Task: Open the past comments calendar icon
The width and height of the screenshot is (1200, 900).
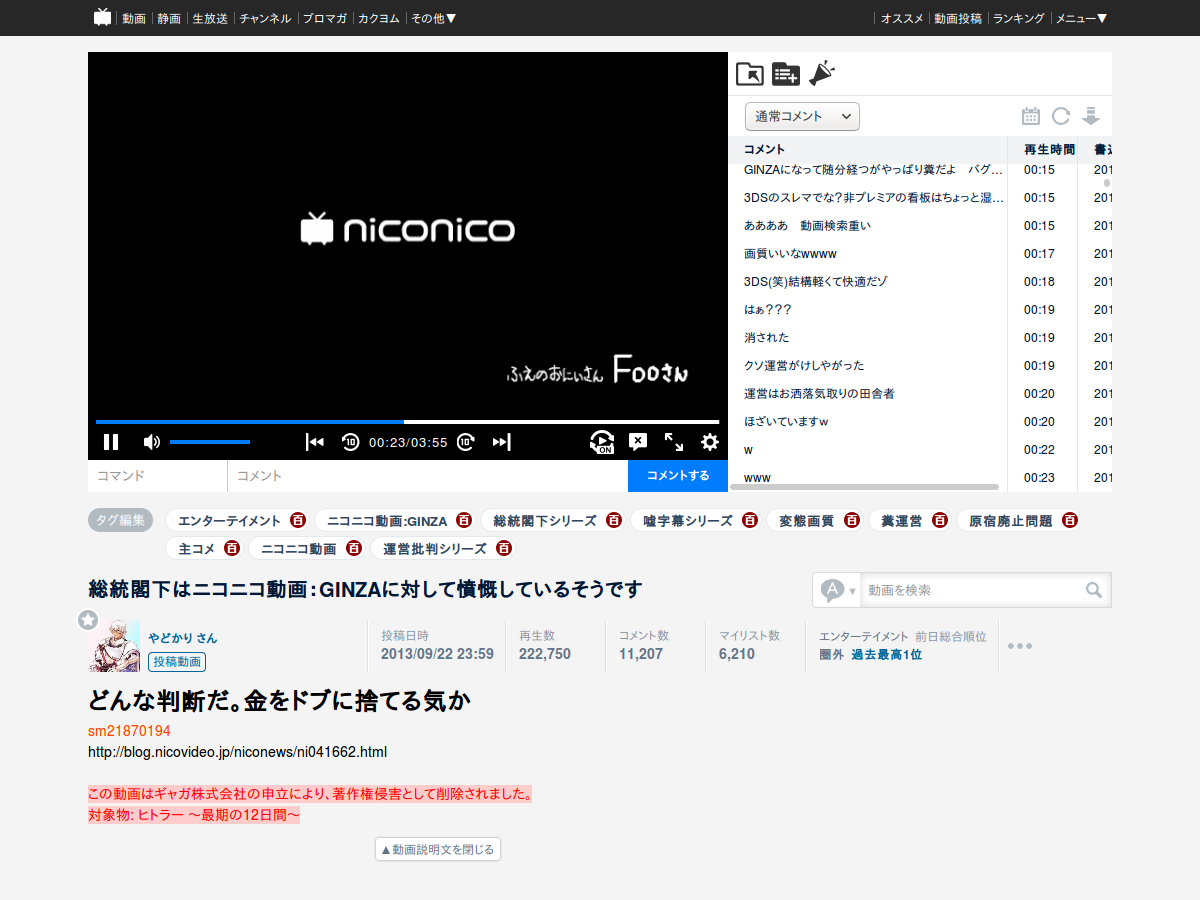Action: (x=1031, y=116)
